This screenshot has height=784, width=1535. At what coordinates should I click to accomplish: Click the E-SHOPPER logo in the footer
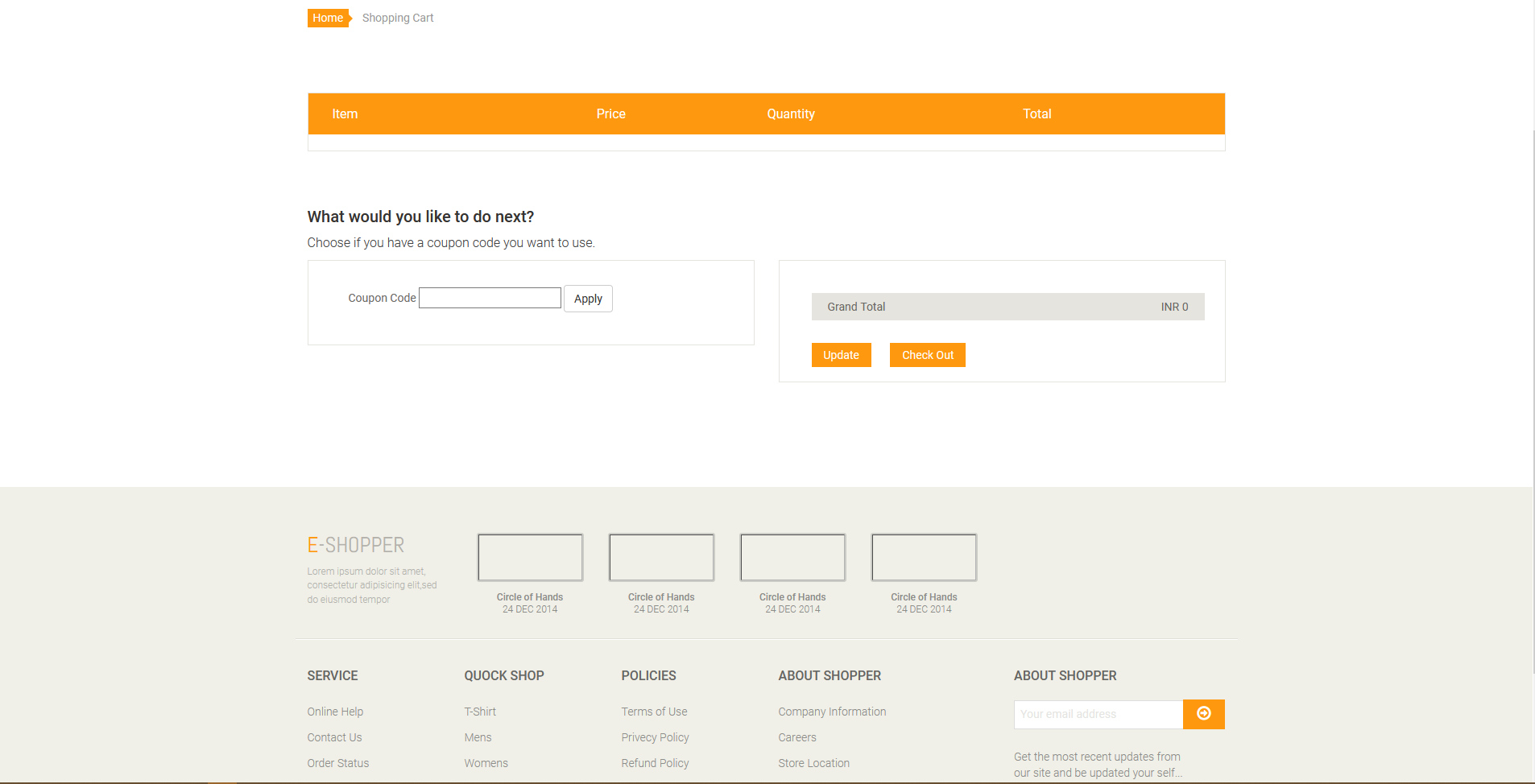pos(355,545)
